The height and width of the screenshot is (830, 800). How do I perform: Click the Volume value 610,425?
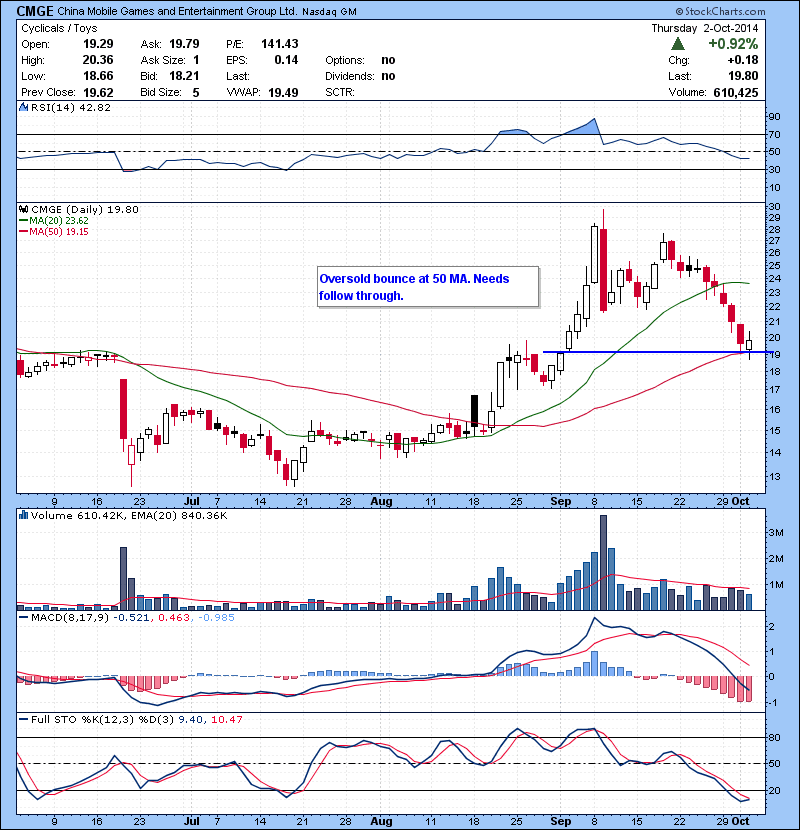click(x=736, y=93)
